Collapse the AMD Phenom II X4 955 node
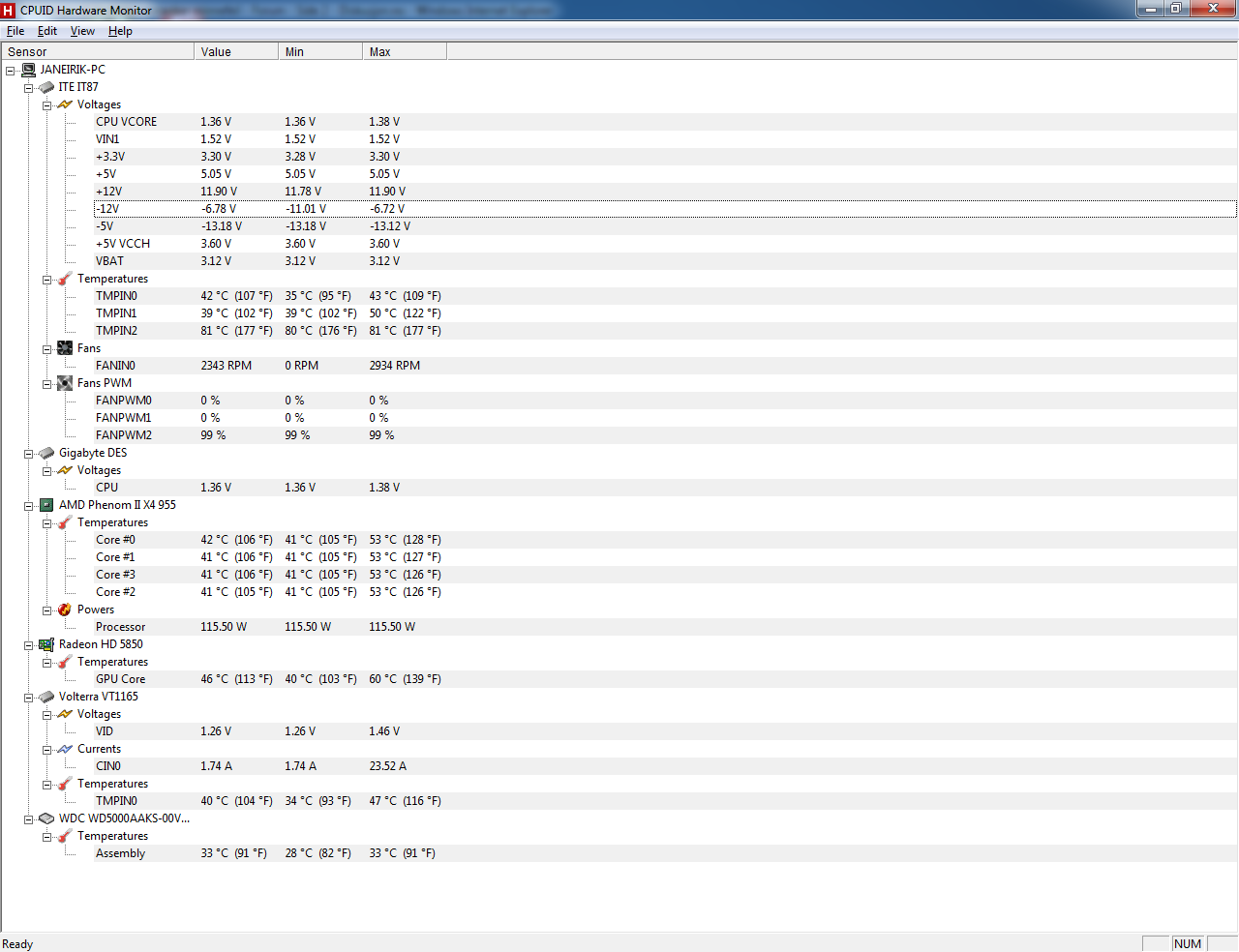Viewport: 1239px width, 952px height. pyautogui.click(x=28, y=506)
